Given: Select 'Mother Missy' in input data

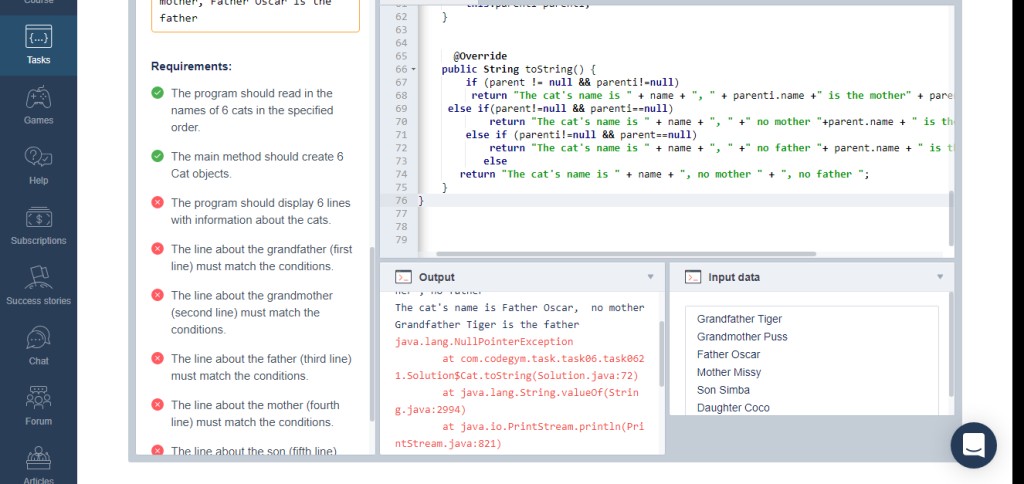Looking at the screenshot, I should pyautogui.click(x=729, y=372).
